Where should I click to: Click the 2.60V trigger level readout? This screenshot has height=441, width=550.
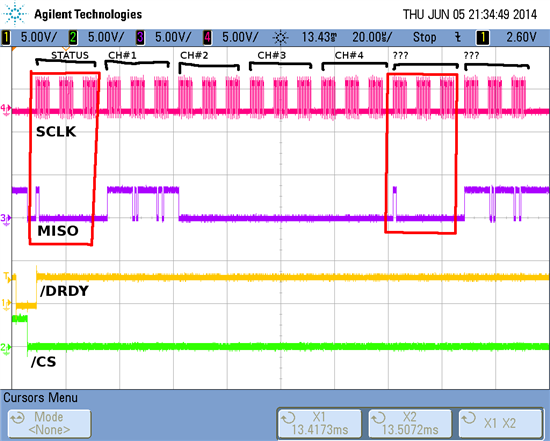click(x=521, y=37)
